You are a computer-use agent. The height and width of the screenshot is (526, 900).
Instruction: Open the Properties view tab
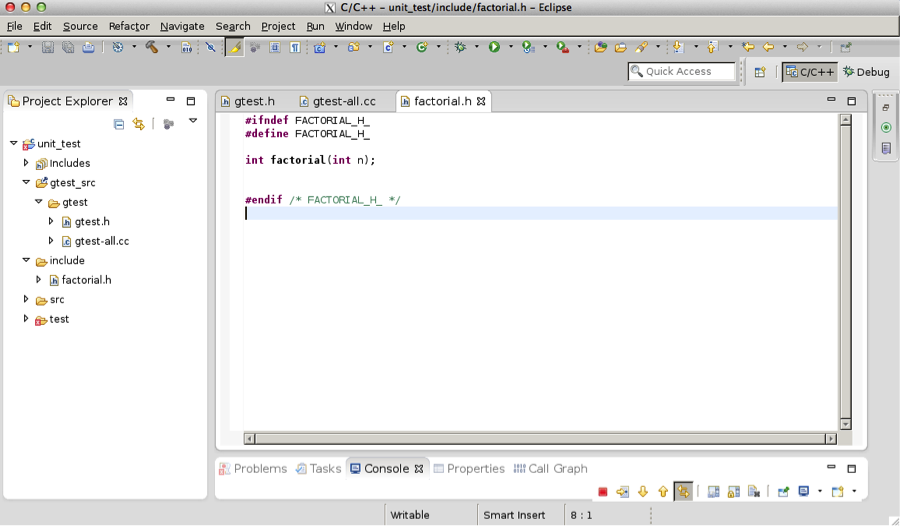point(469,469)
